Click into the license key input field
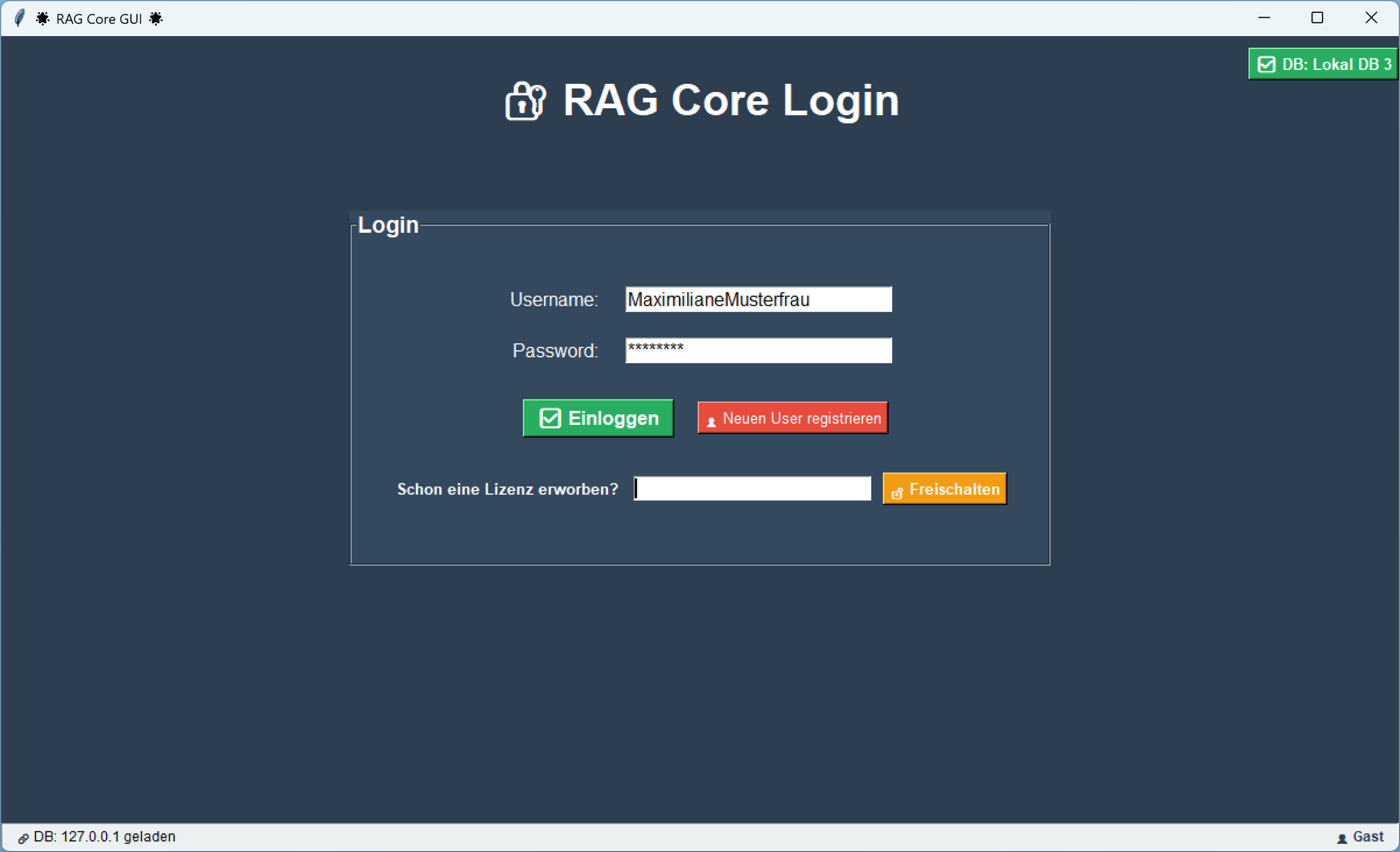Viewport: 1400px width, 852px height. [x=752, y=489]
